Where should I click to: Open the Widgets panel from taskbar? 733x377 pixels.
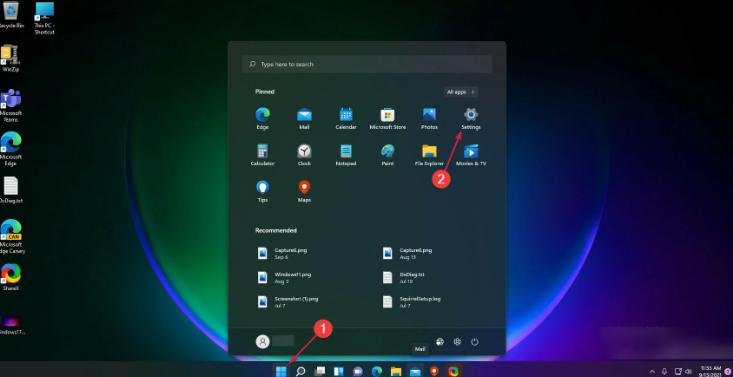[x=339, y=371]
